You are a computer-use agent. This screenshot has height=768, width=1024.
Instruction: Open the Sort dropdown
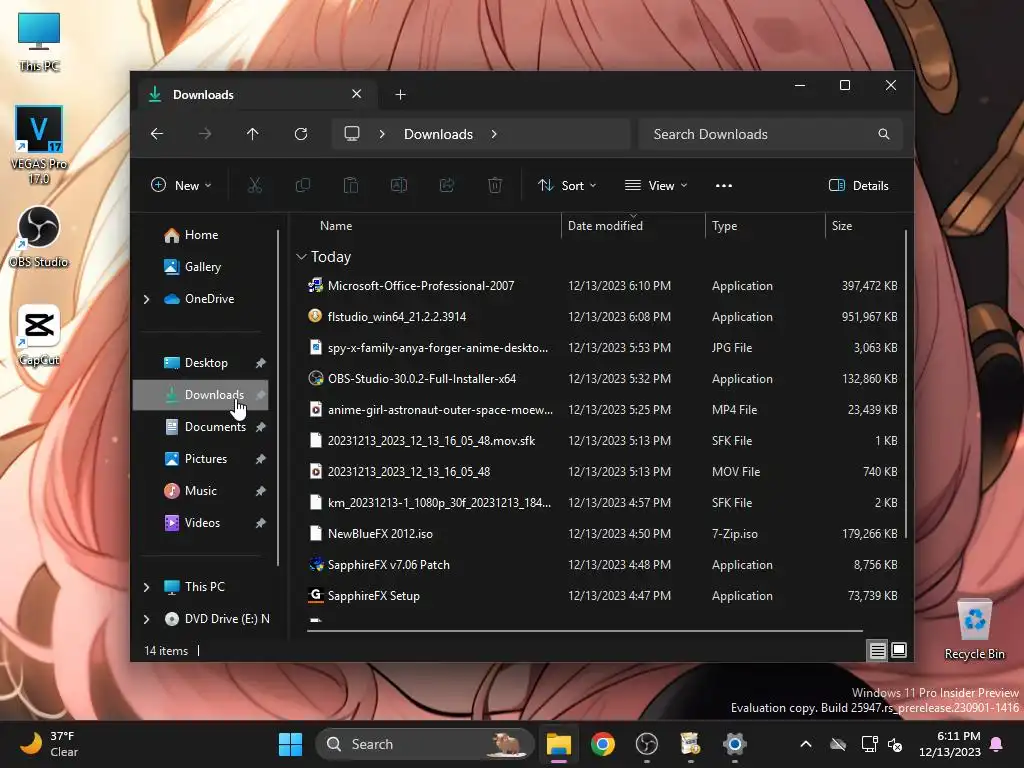pyautogui.click(x=567, y=185)
